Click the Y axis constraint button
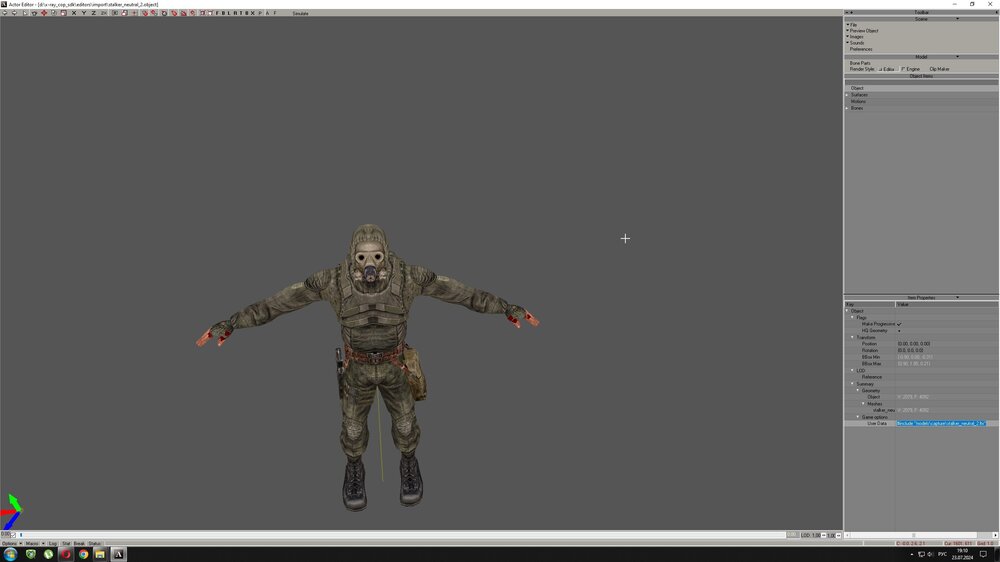Viewport: 1000px width, 562px height. (x=83, y=13)
